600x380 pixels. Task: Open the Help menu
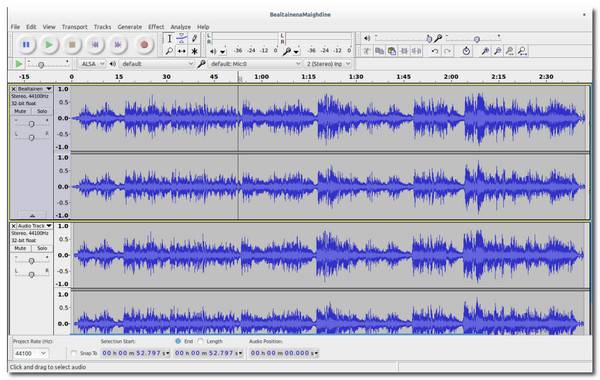[203, 27]
